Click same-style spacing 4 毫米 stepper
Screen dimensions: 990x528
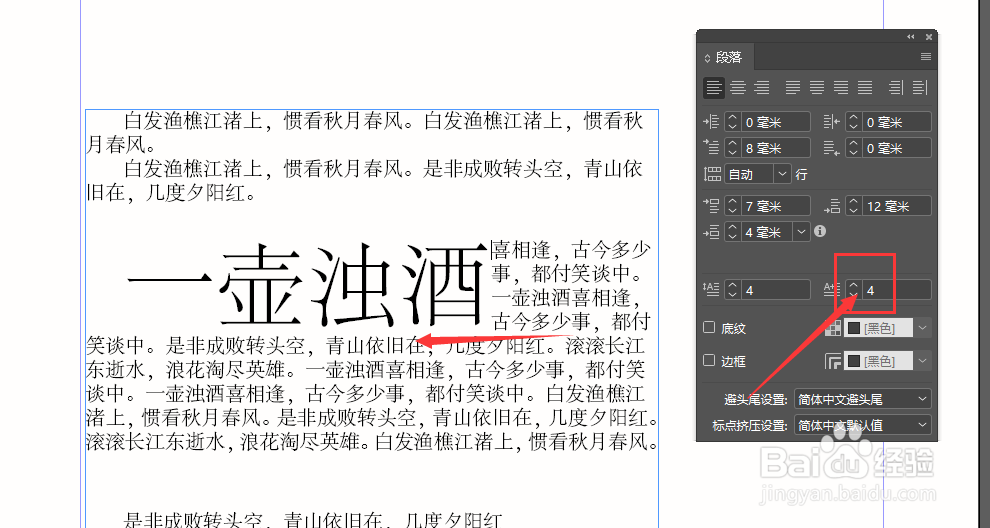(x=732, y=232)
